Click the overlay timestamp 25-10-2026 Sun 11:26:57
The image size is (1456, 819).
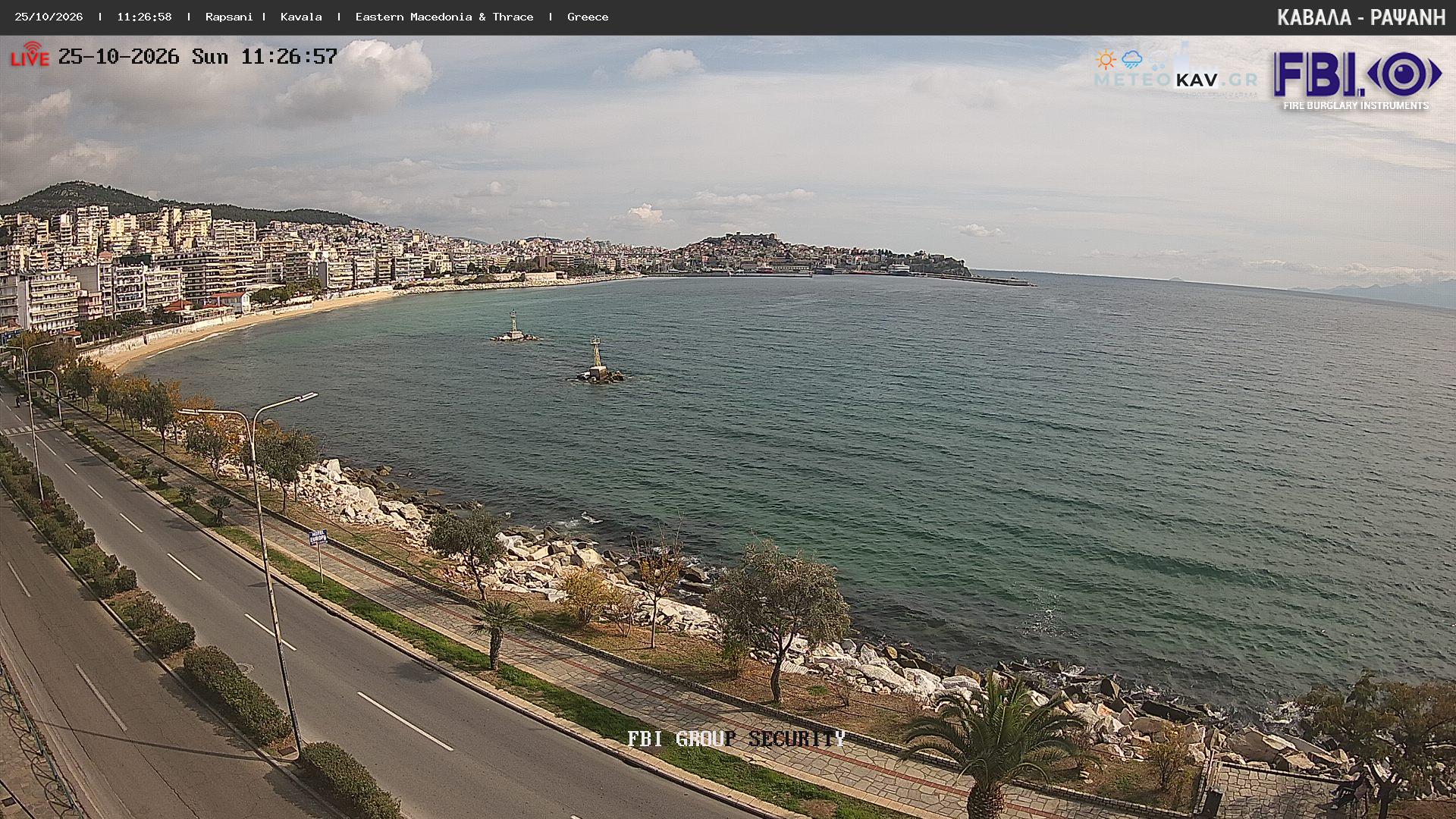198,57
